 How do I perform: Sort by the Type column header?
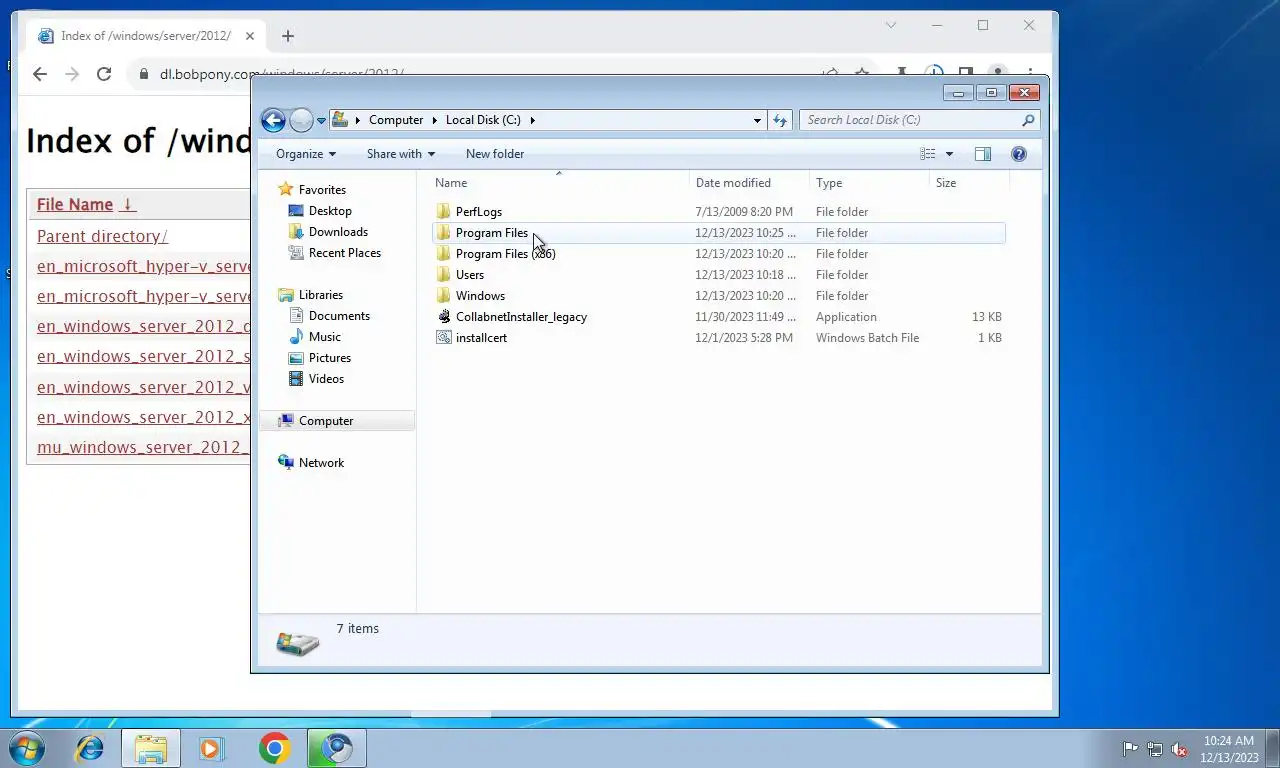pos(869,183)
